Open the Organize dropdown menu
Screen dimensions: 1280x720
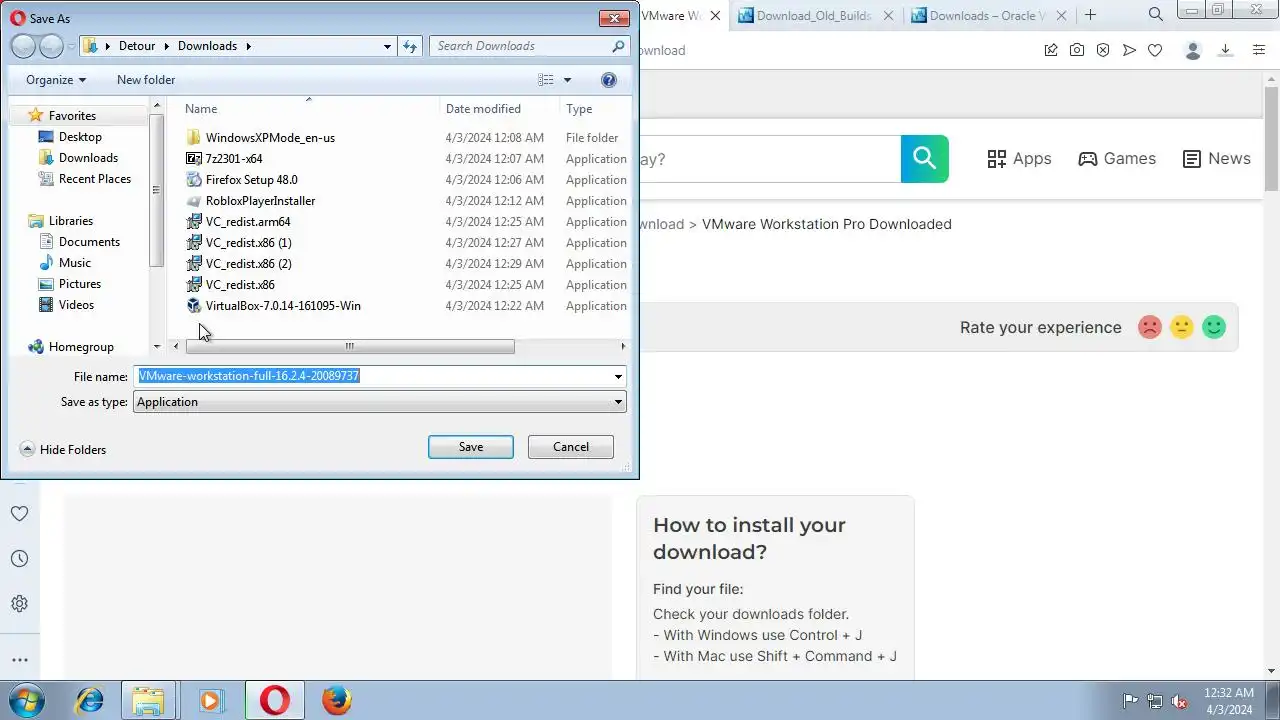(56, 80)
